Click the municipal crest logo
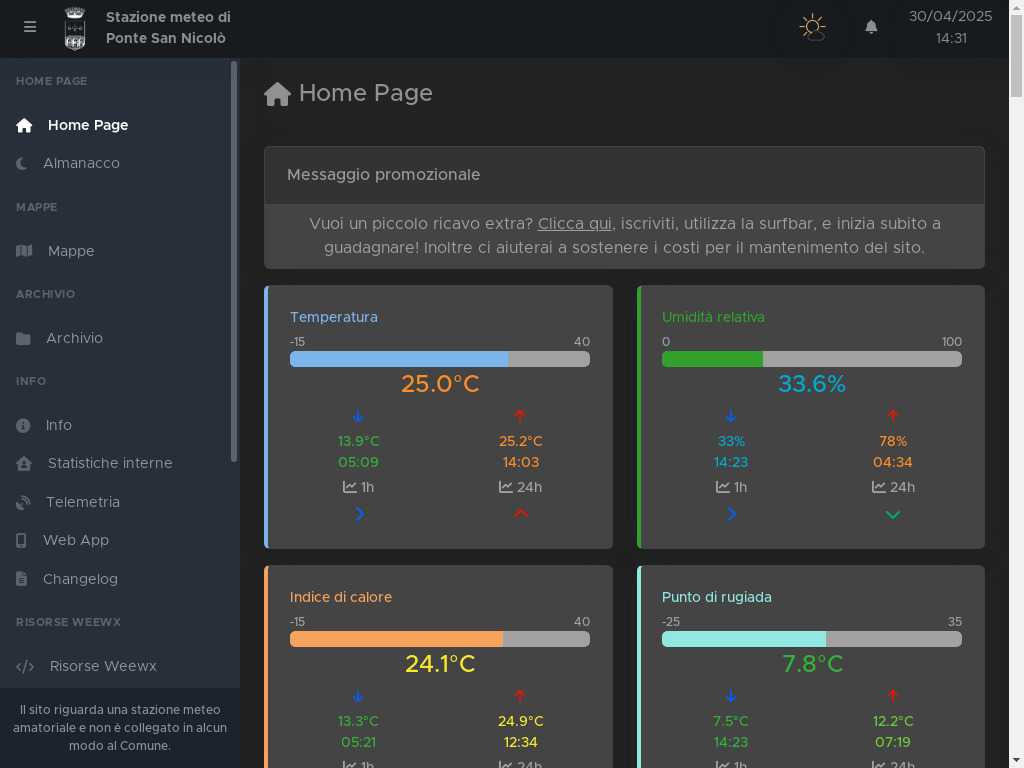1024x768 pixels. [x=75, y=28]
